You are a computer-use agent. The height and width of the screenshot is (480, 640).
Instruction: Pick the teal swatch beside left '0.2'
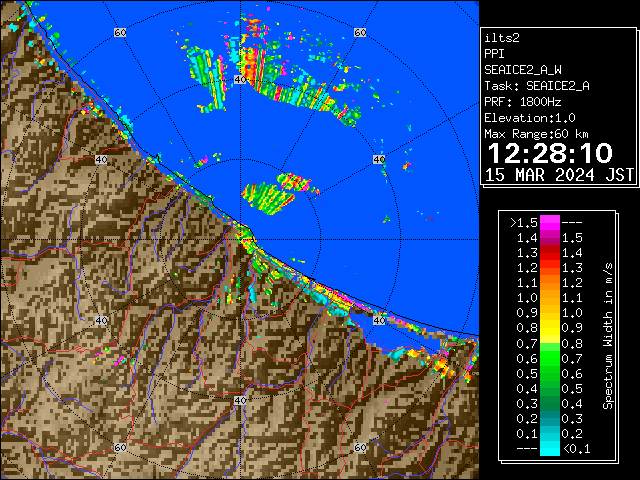tap(550, 419)
